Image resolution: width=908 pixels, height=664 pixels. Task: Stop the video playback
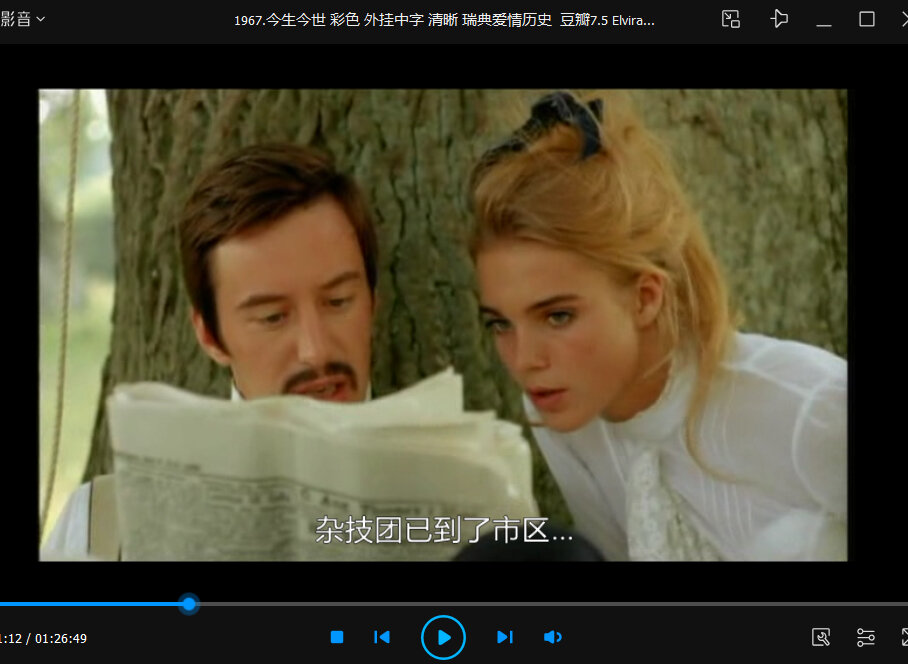[337, 637]
